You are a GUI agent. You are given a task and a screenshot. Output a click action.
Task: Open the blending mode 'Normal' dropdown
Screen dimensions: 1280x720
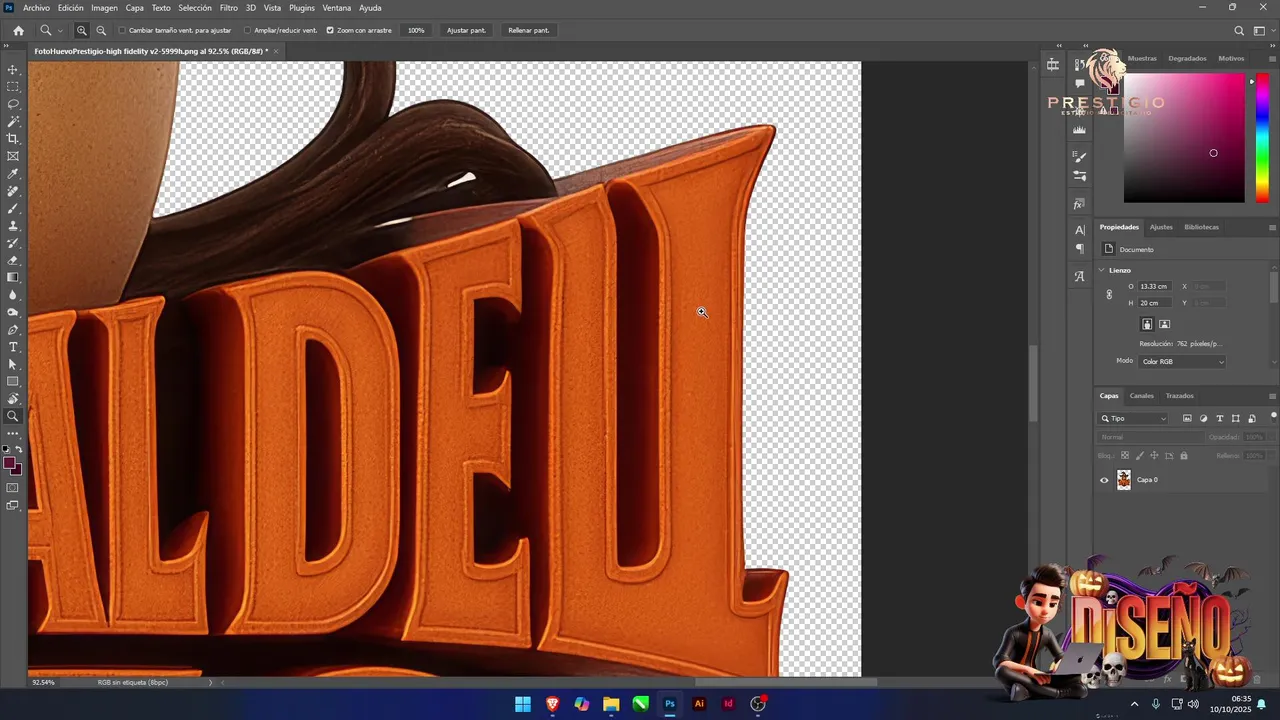(1151, 437)
